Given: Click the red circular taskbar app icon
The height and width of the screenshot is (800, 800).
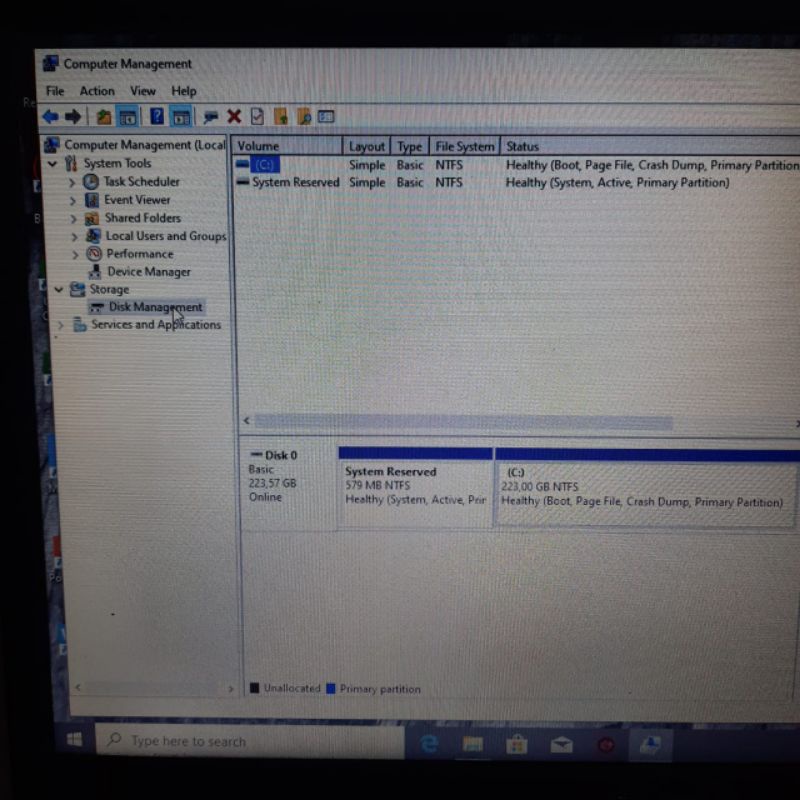Looking at the screenshot, I should click(x=606, y=746).
